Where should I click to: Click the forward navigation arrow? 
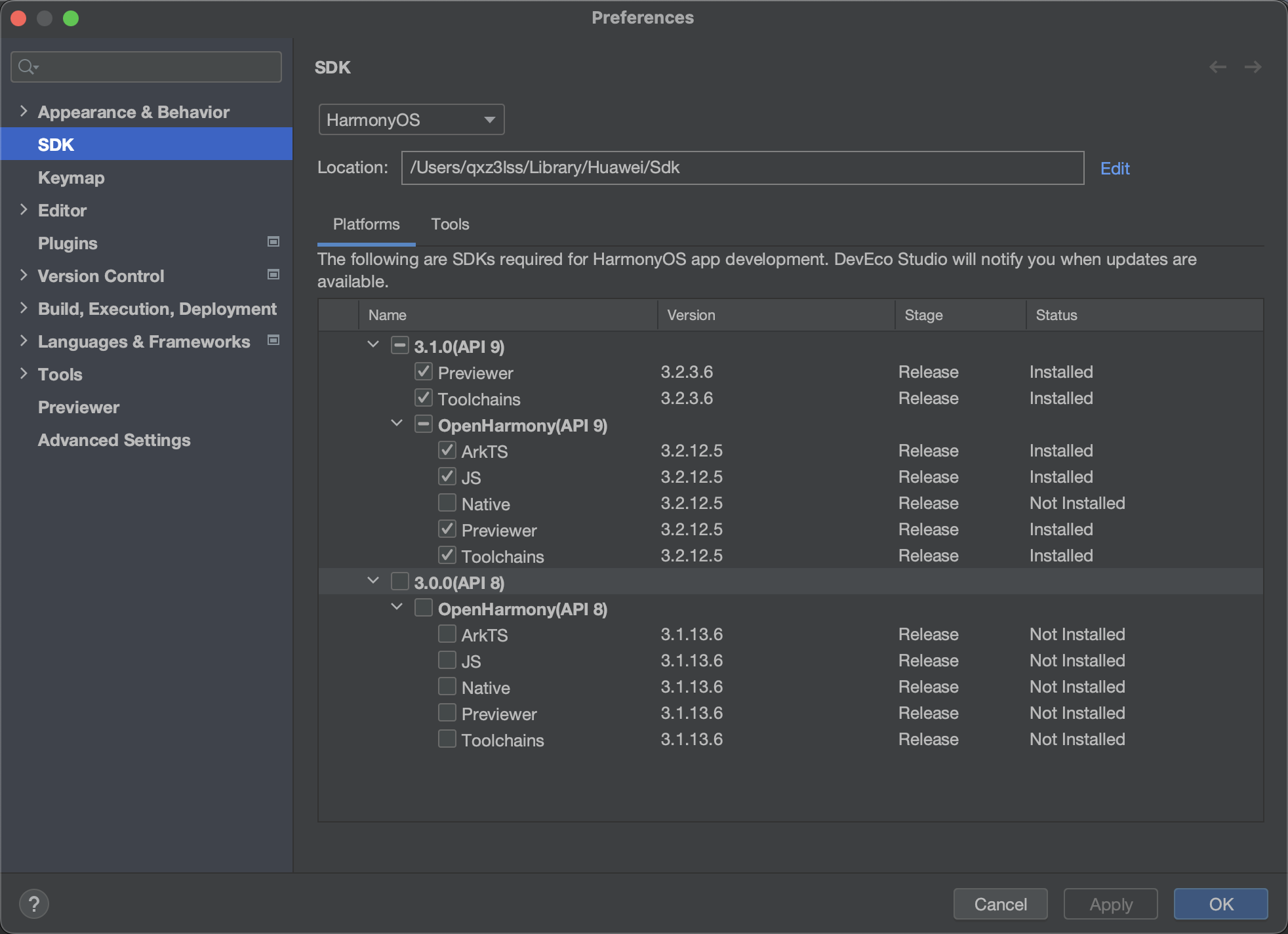1253,67
